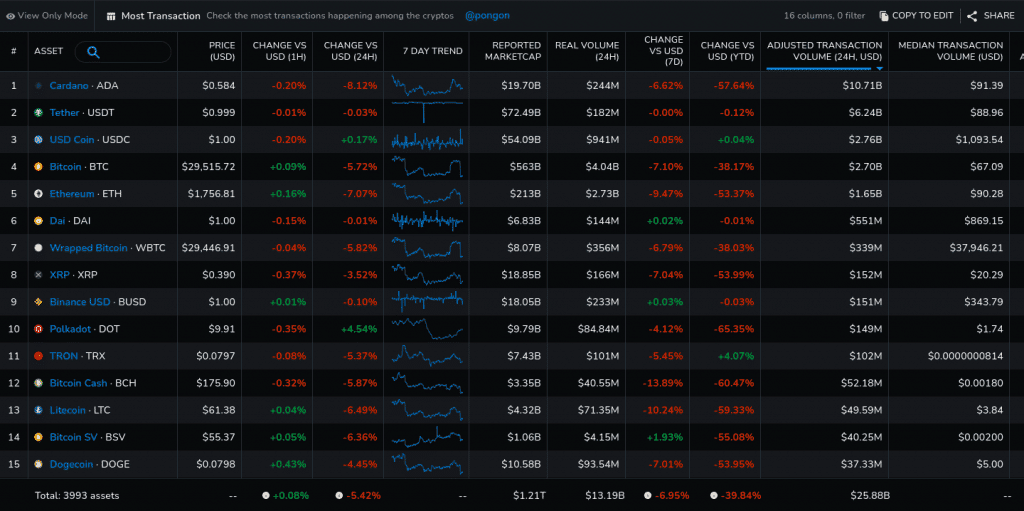
Task: Click the Bitcoin SV +1.93% 7D change
Action: [x=665, y=437]
